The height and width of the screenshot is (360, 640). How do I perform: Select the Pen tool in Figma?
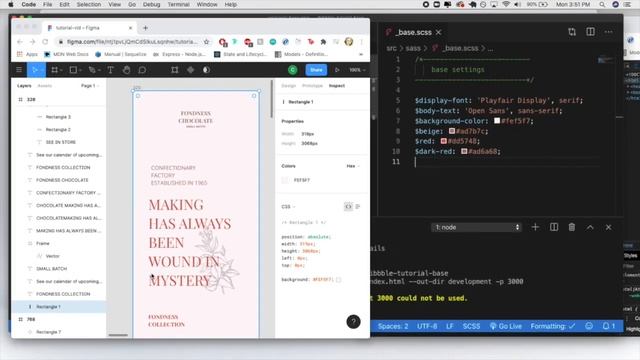(92, 70)
